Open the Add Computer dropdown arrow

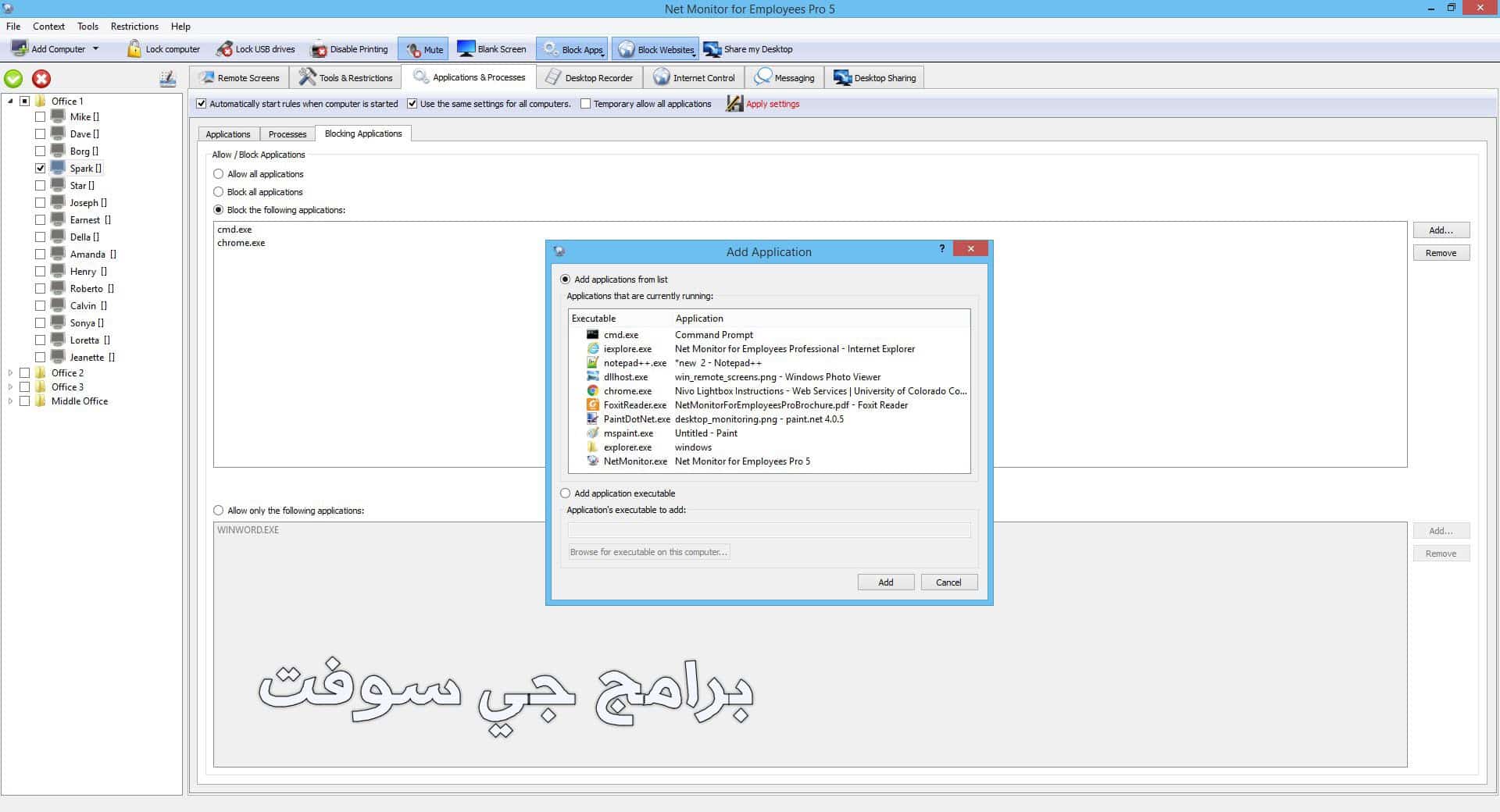click(95, 48)
